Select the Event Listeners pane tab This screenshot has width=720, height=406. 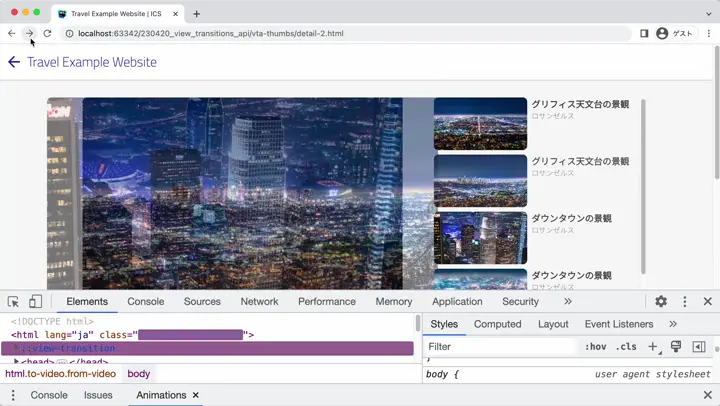point(619,324)
